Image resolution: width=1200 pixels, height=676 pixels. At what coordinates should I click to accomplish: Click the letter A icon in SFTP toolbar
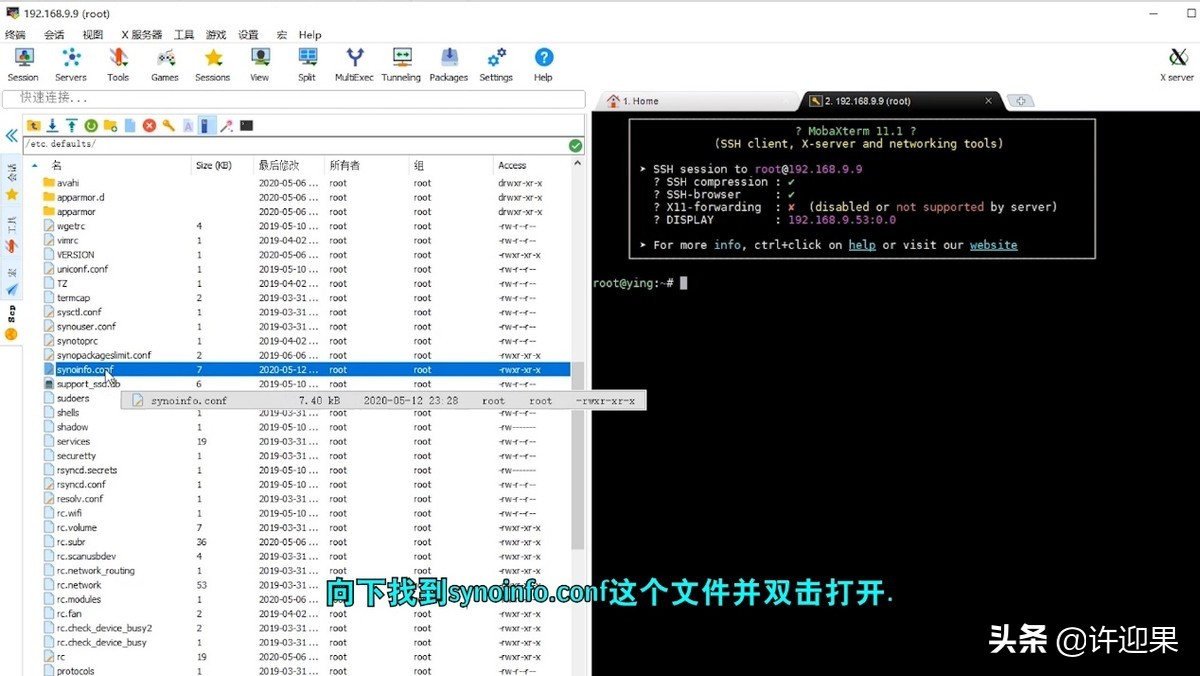[187, 126]
